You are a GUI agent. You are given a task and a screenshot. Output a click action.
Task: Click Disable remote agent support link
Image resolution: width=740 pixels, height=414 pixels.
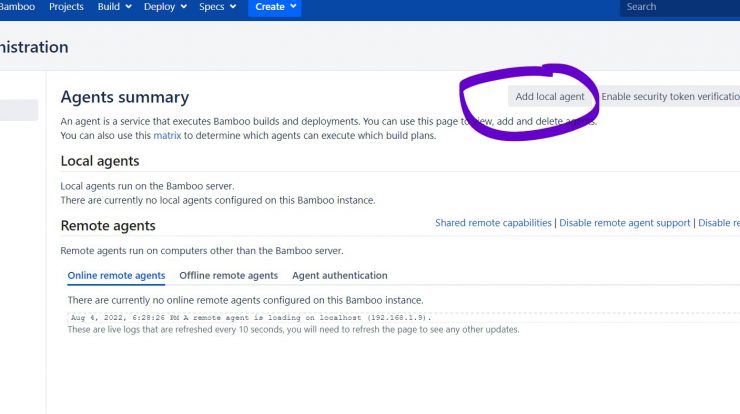click(624, 223)
